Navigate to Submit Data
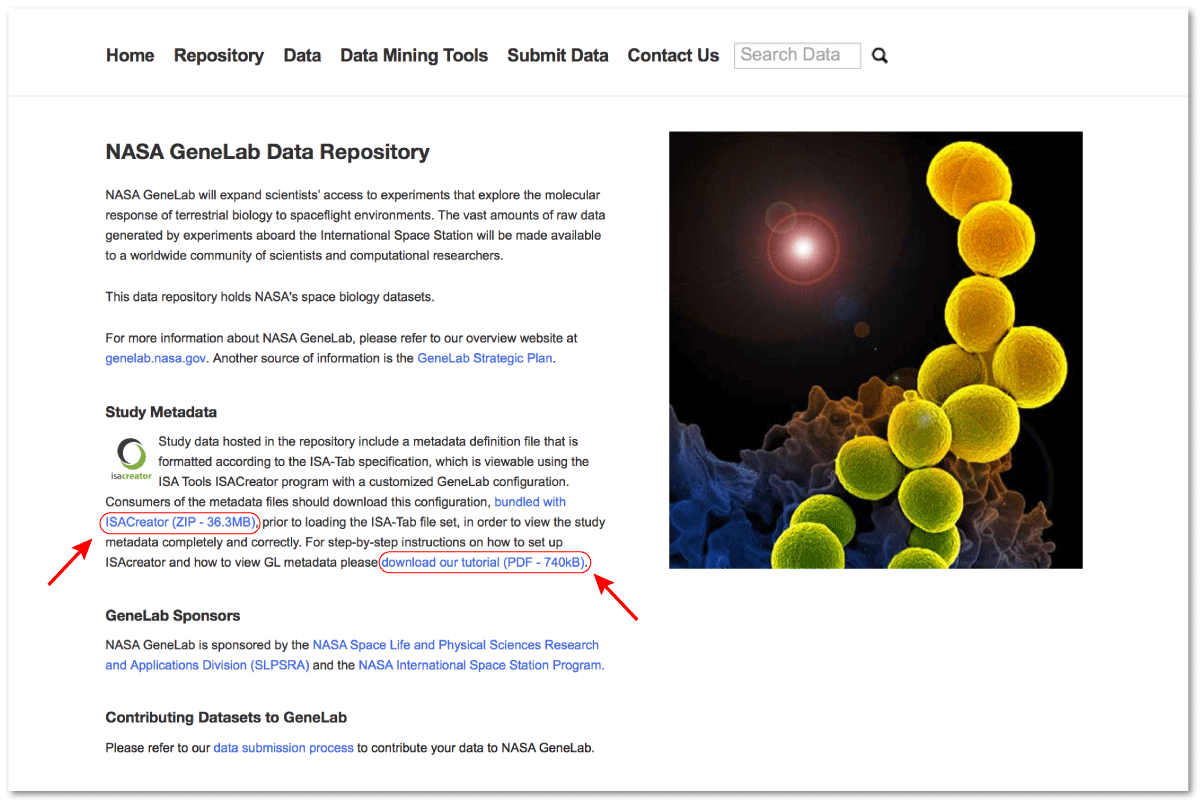Viewport: 1200px width, 800px height. coord(558,56)
